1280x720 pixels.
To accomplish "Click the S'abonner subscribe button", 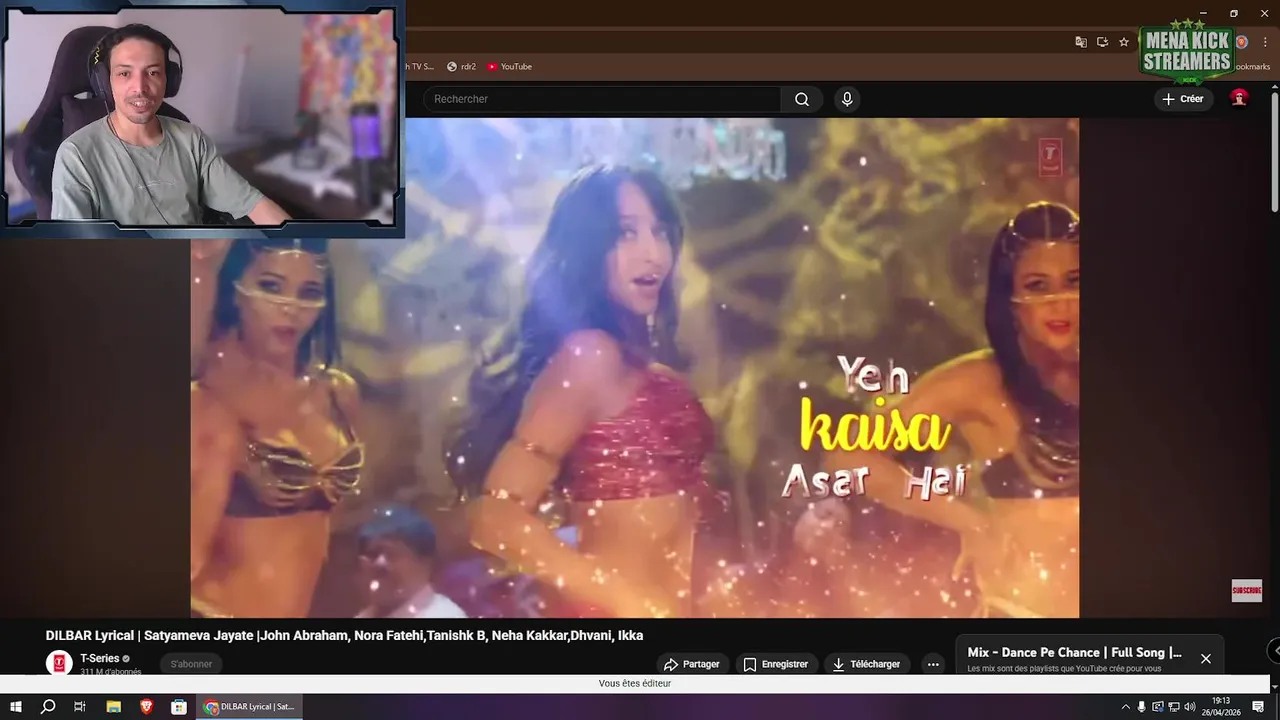I will (191, 664).
